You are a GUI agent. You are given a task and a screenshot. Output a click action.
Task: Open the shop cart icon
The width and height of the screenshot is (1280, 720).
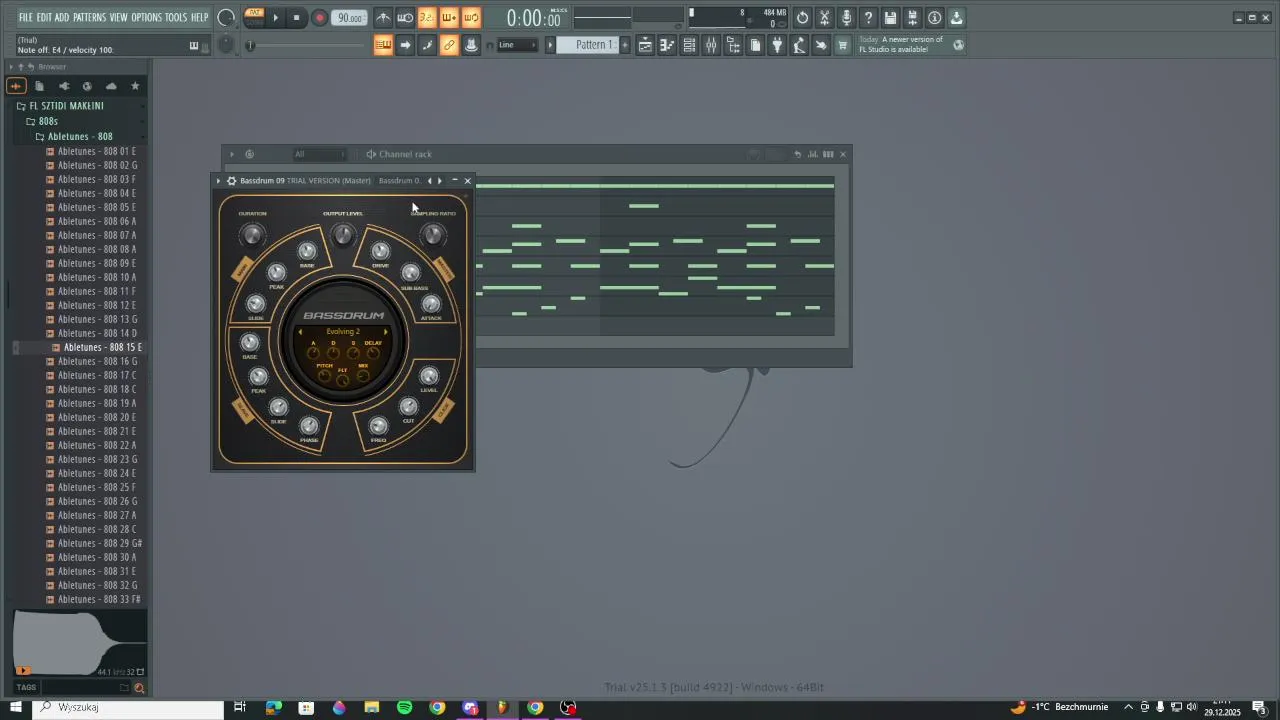843,45
